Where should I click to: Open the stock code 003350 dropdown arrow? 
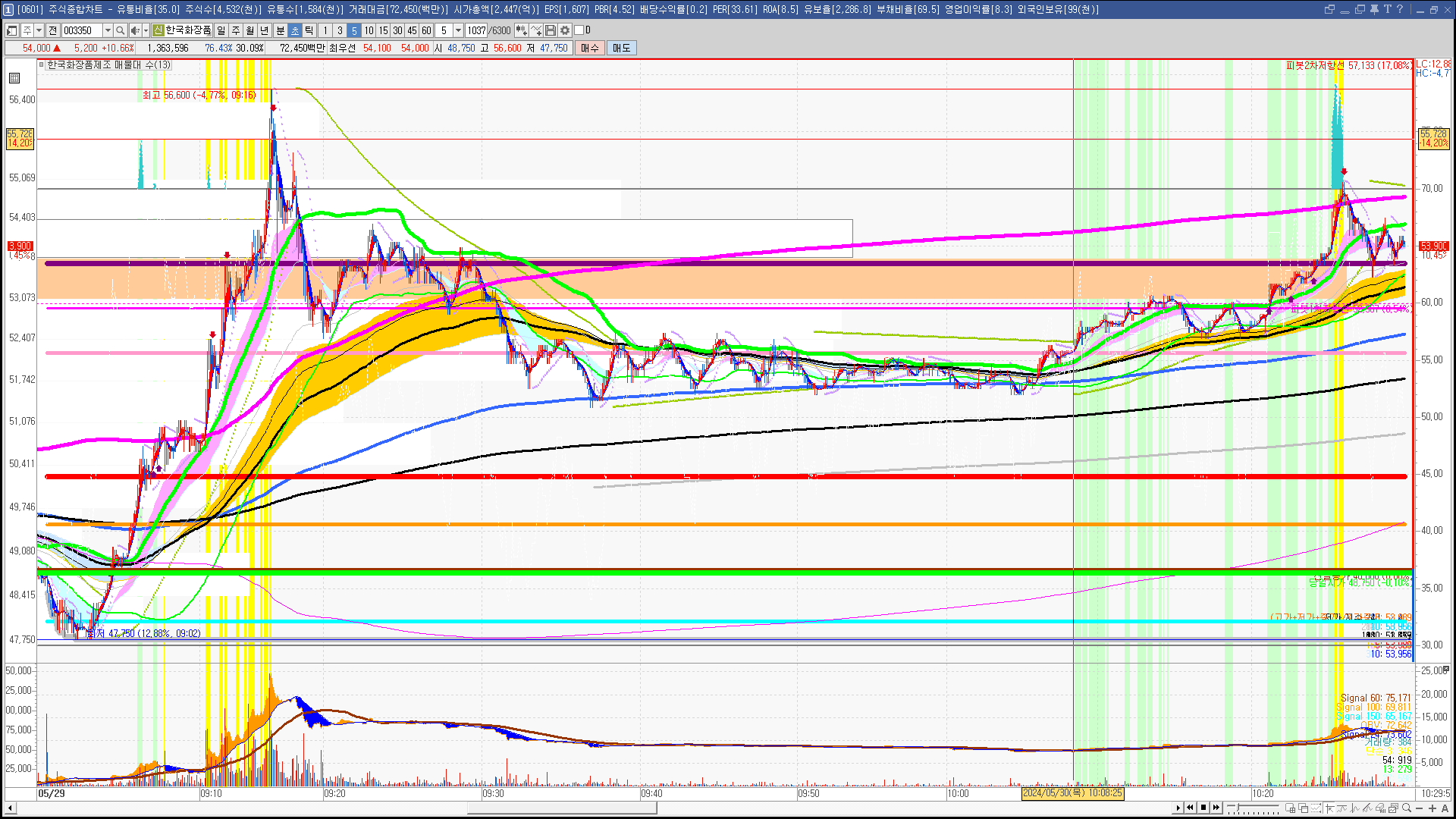point(108,30)
